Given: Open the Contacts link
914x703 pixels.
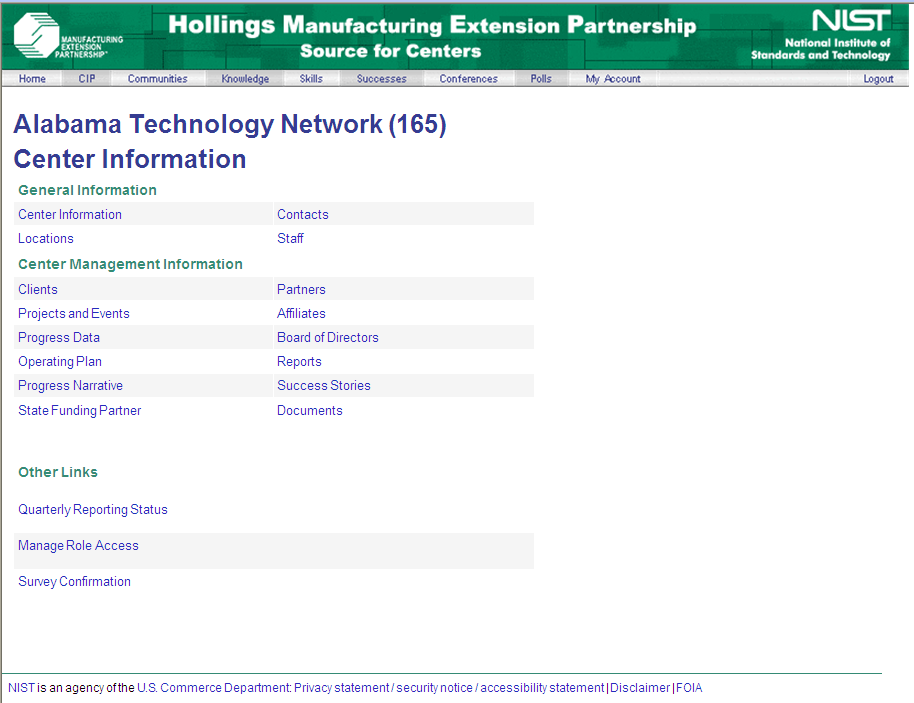Looking at the screenshot, I should (x=303, y=215).
